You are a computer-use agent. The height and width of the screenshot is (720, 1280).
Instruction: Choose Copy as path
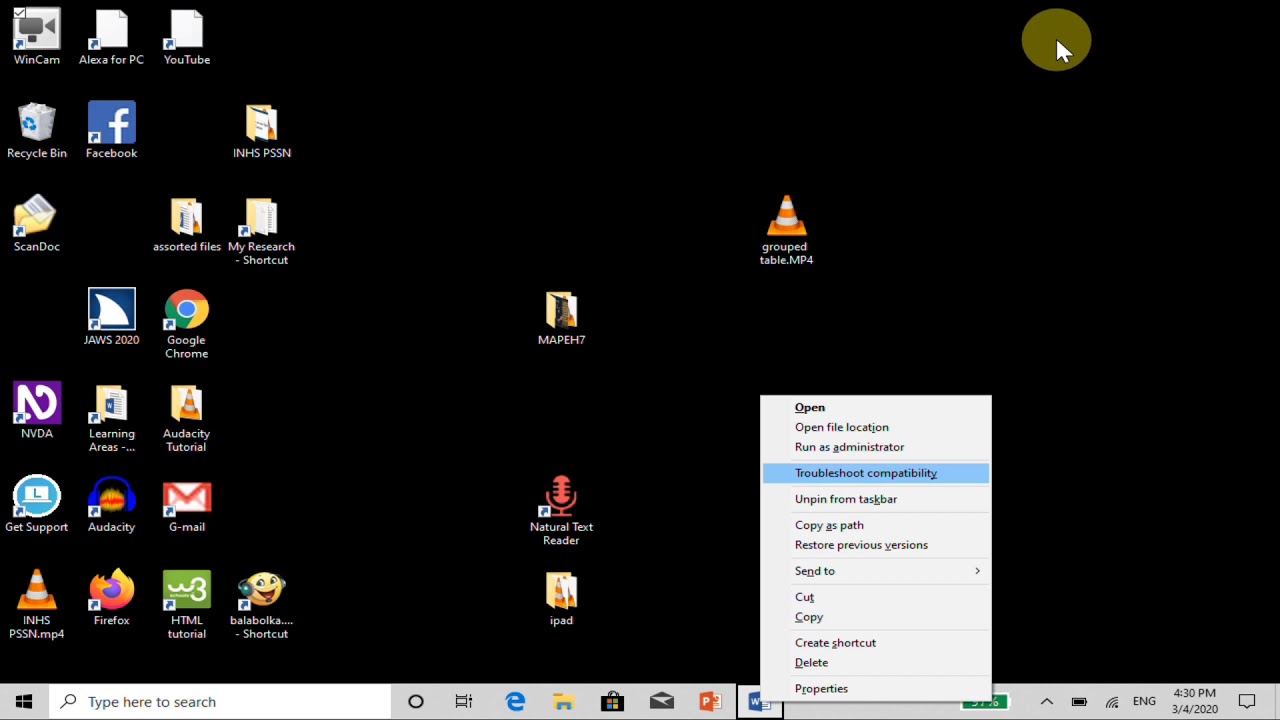click(x=875, y=525)
